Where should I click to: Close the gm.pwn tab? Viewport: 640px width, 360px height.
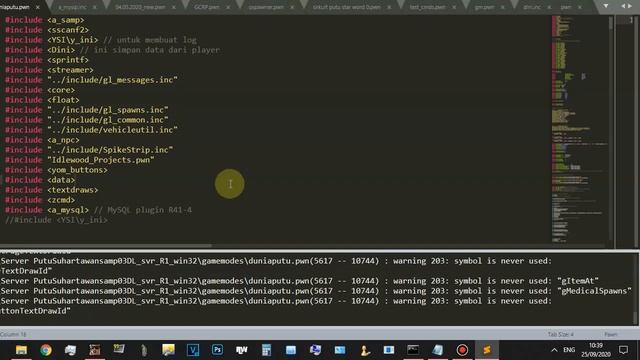point(502,7)
